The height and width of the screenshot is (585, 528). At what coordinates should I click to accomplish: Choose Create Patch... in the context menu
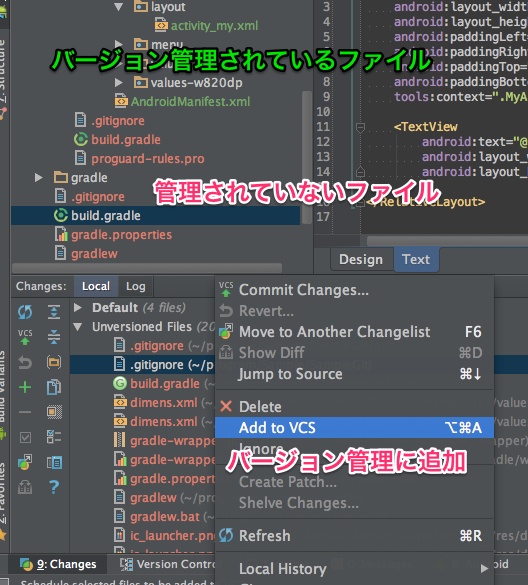(354, 482)
